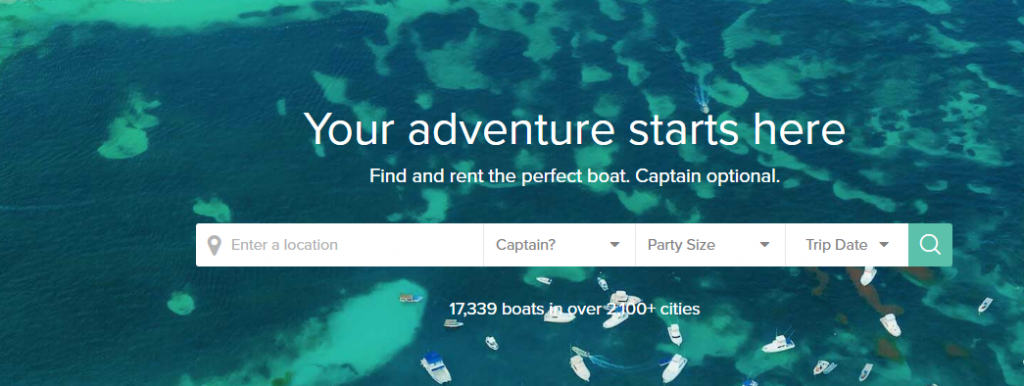Click the map pin location icon
Viewport: 1024px width, 386px height.
214,246
